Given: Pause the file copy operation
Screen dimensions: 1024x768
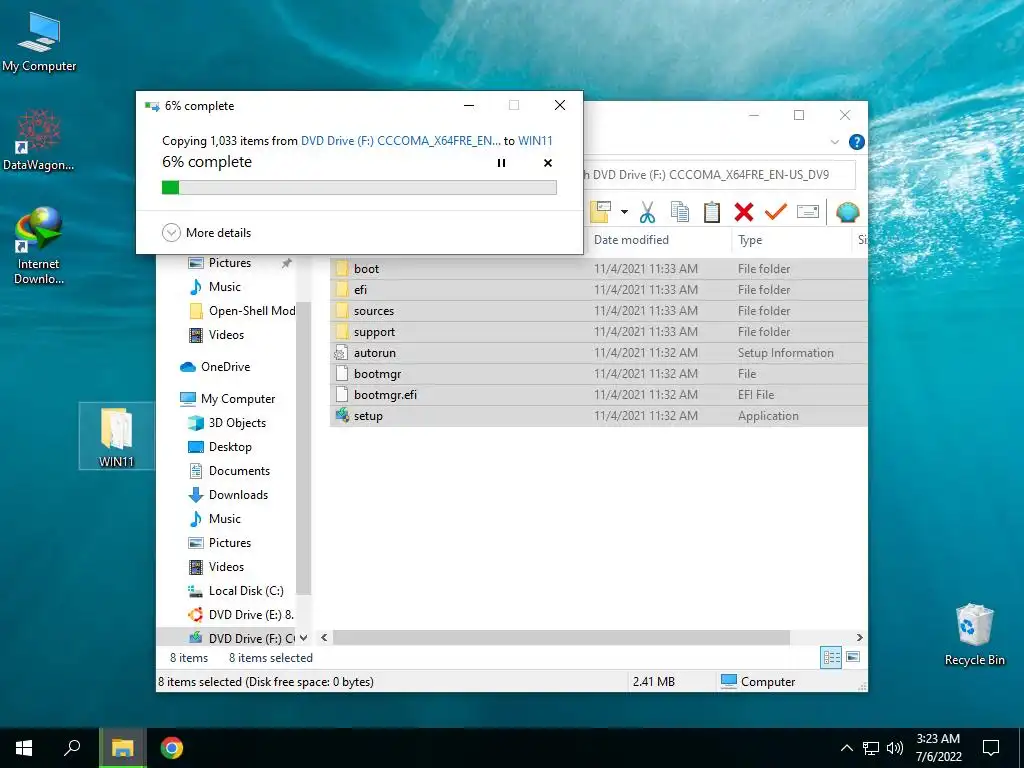Looking at the screenshot, I should pyautogui.click(x=502, y=163).
